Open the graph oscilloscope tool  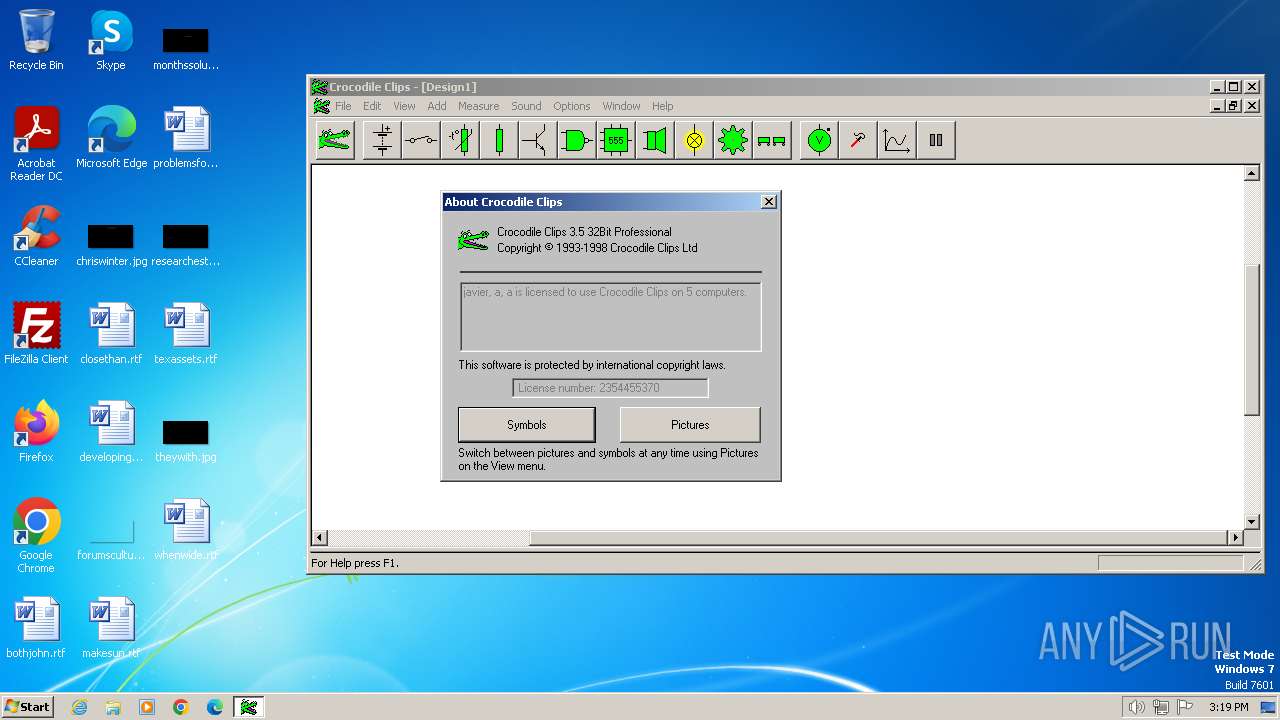tap(897, 140)
